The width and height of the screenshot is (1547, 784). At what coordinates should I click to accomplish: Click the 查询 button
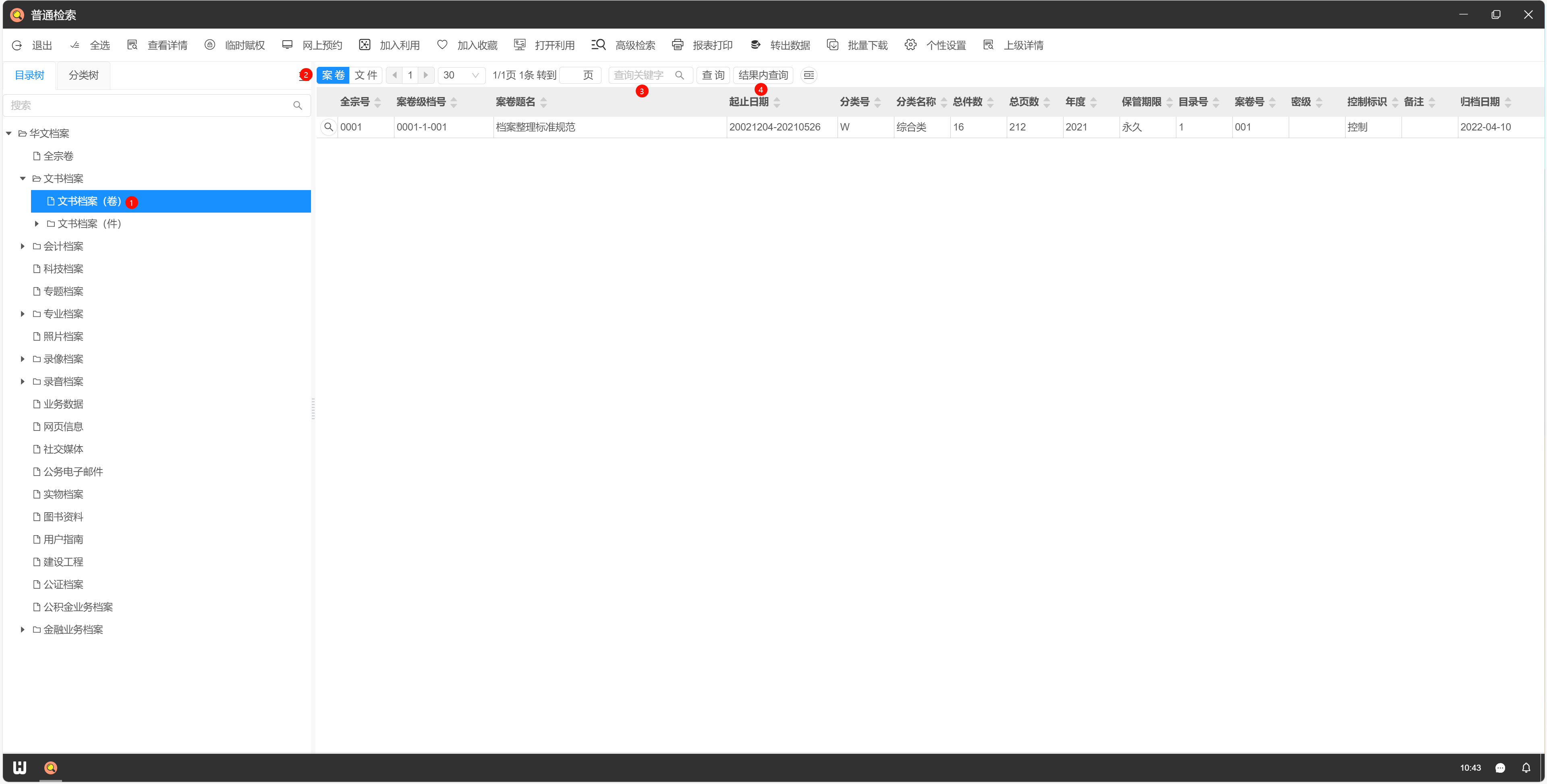coord(713,75)
